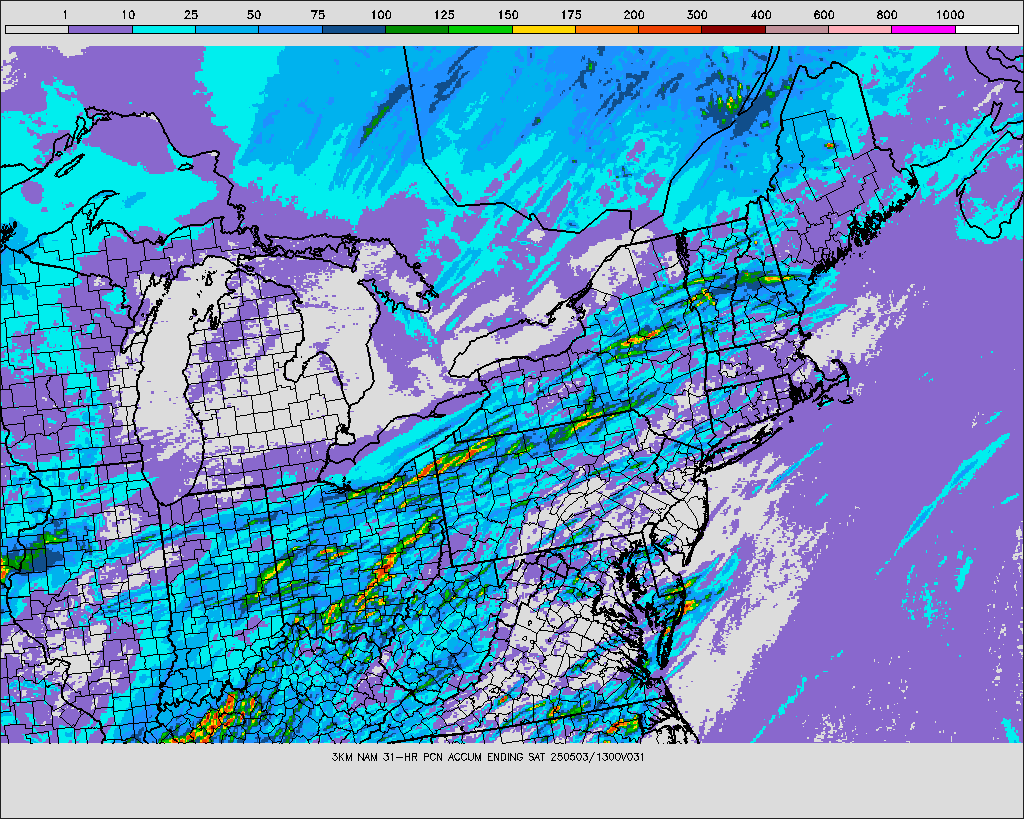The width and height of the screenshot is (1024, 819).
Task: Click the legend label "1"
Action: tap(65, 14)
